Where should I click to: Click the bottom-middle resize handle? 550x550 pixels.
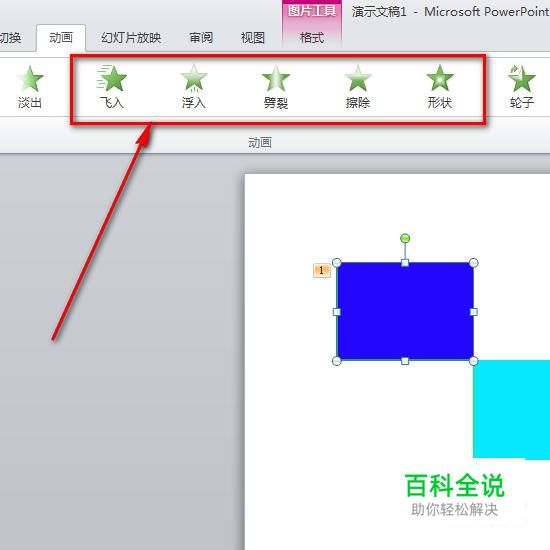405,361
